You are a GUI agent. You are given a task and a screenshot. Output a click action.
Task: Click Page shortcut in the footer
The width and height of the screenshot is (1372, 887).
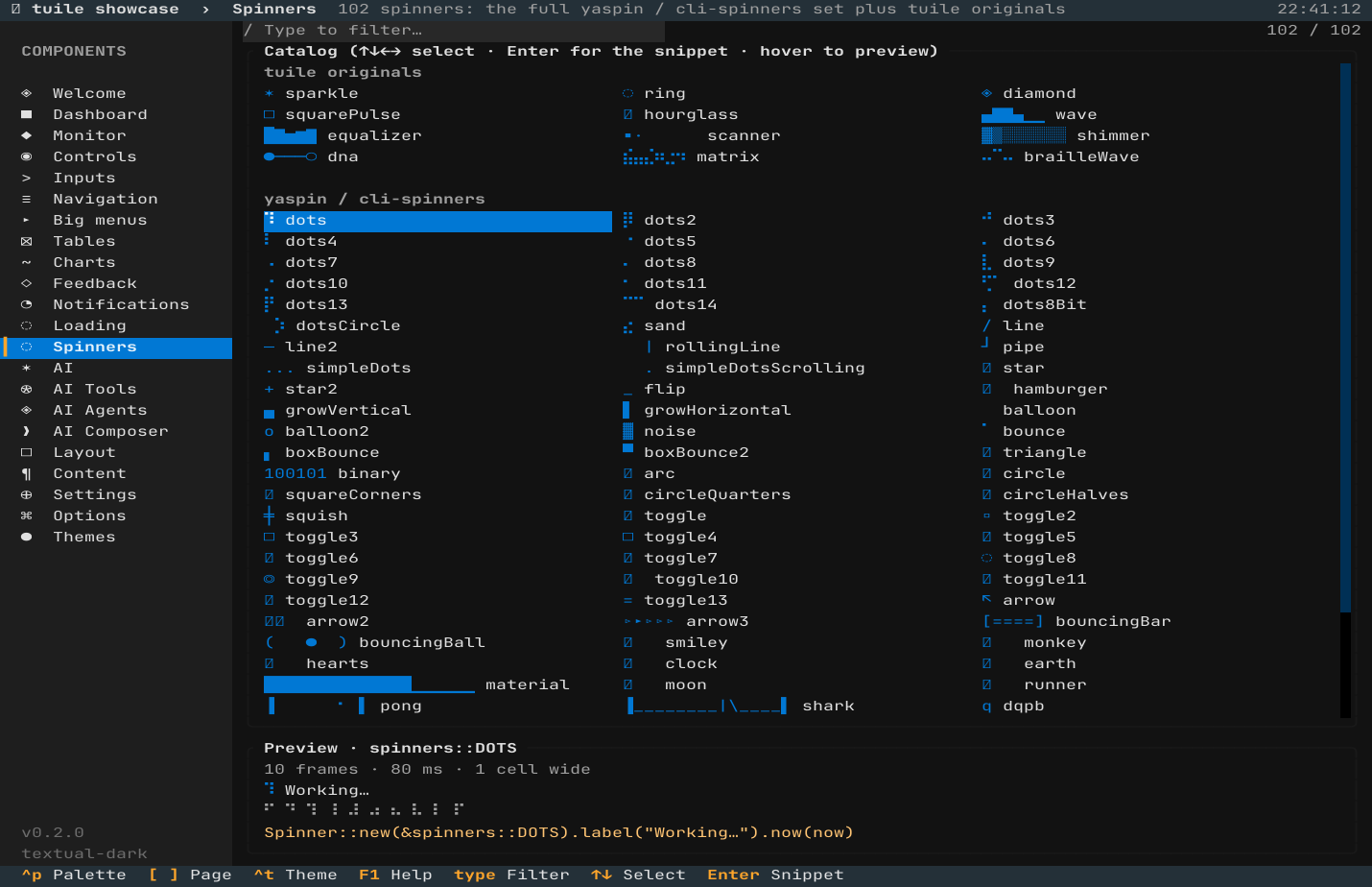coord(190,875)
